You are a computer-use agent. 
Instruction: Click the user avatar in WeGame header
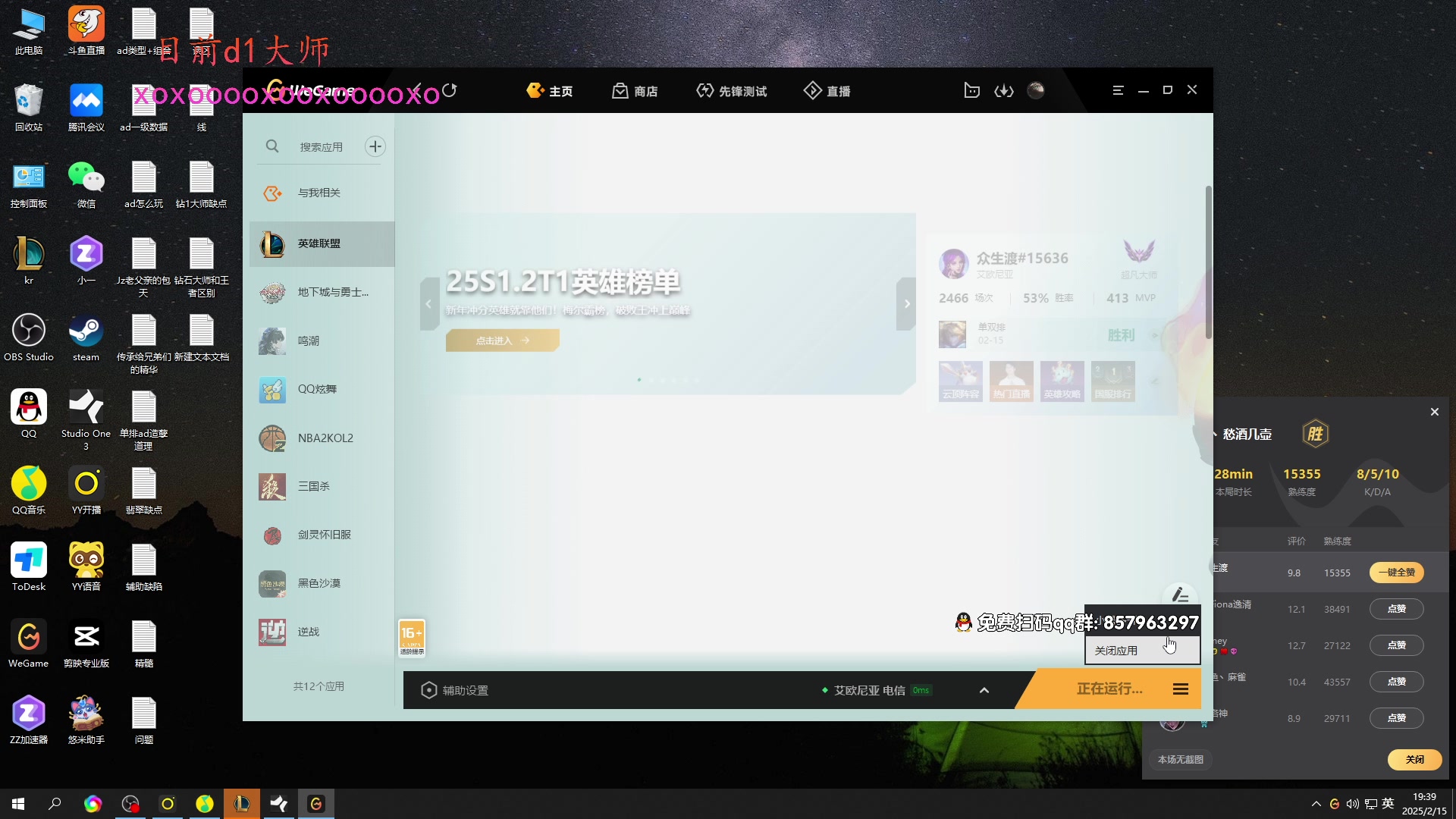pyautogui.click(x=1036, y=90)
